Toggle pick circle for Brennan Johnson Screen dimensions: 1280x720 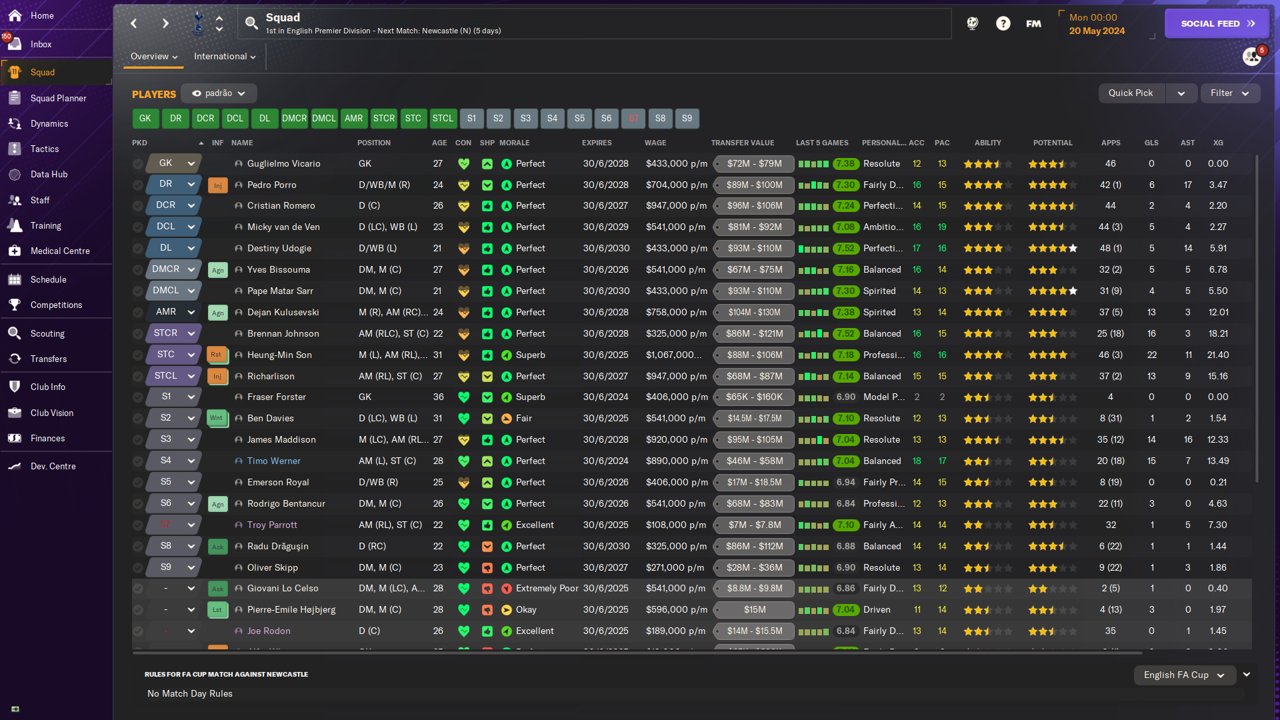pos(138,334)
